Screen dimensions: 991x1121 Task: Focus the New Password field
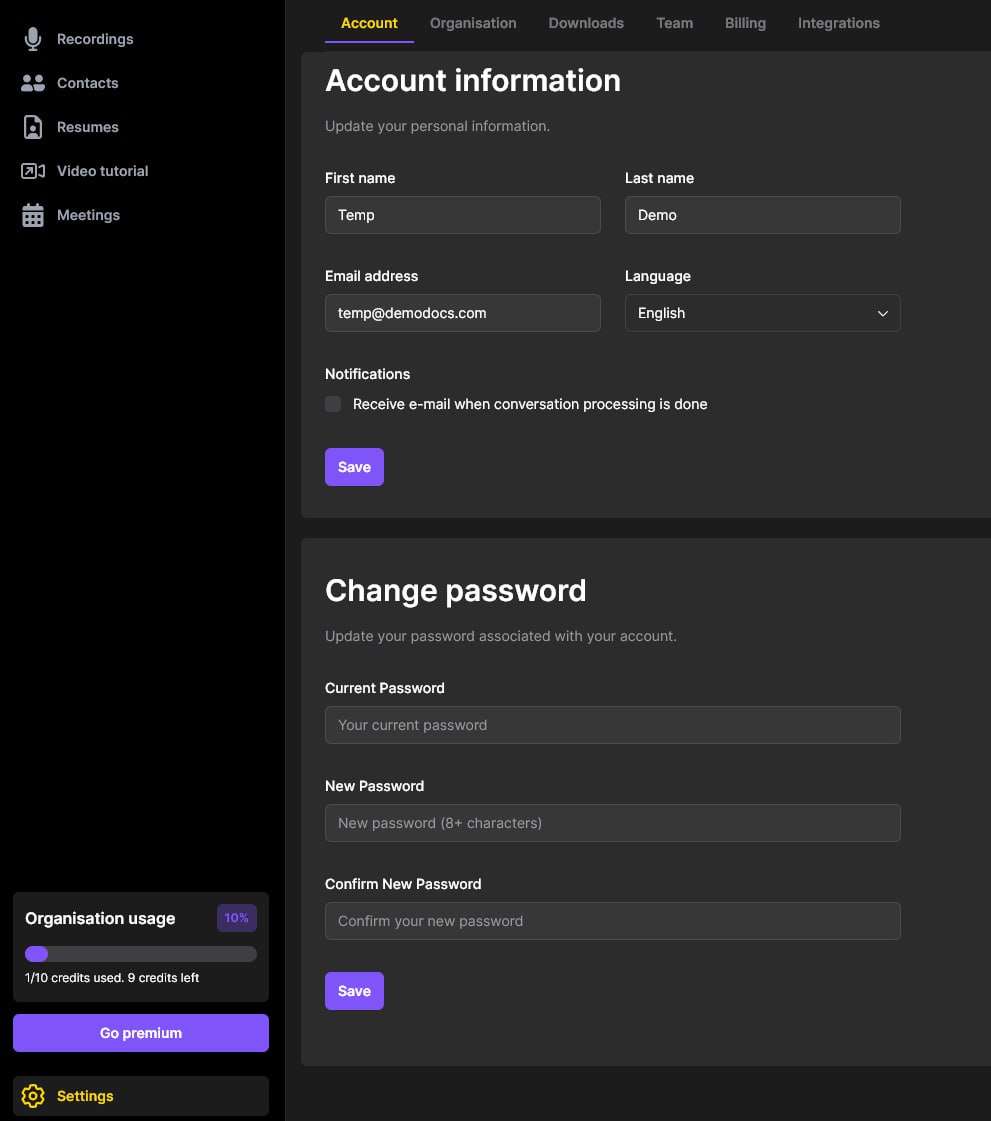point(612,823)
